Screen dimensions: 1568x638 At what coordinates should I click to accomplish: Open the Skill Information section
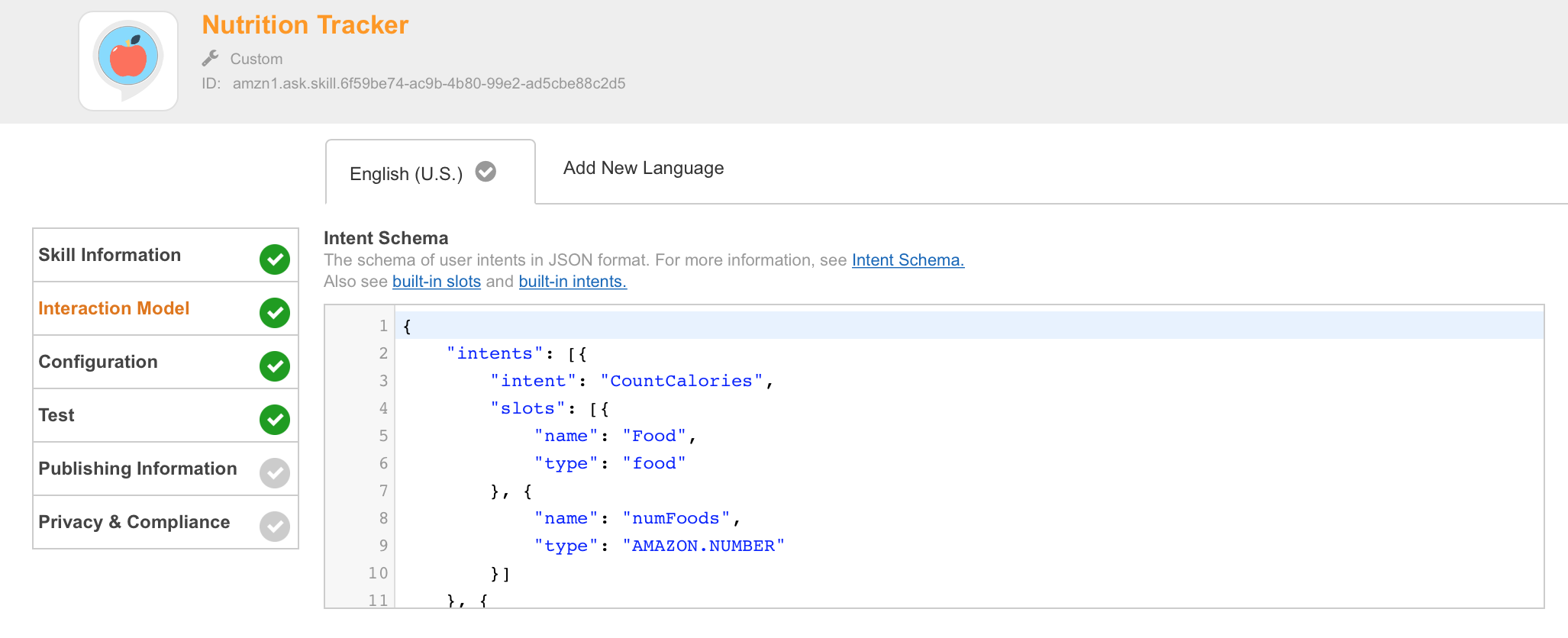click(x=110, y=255)
